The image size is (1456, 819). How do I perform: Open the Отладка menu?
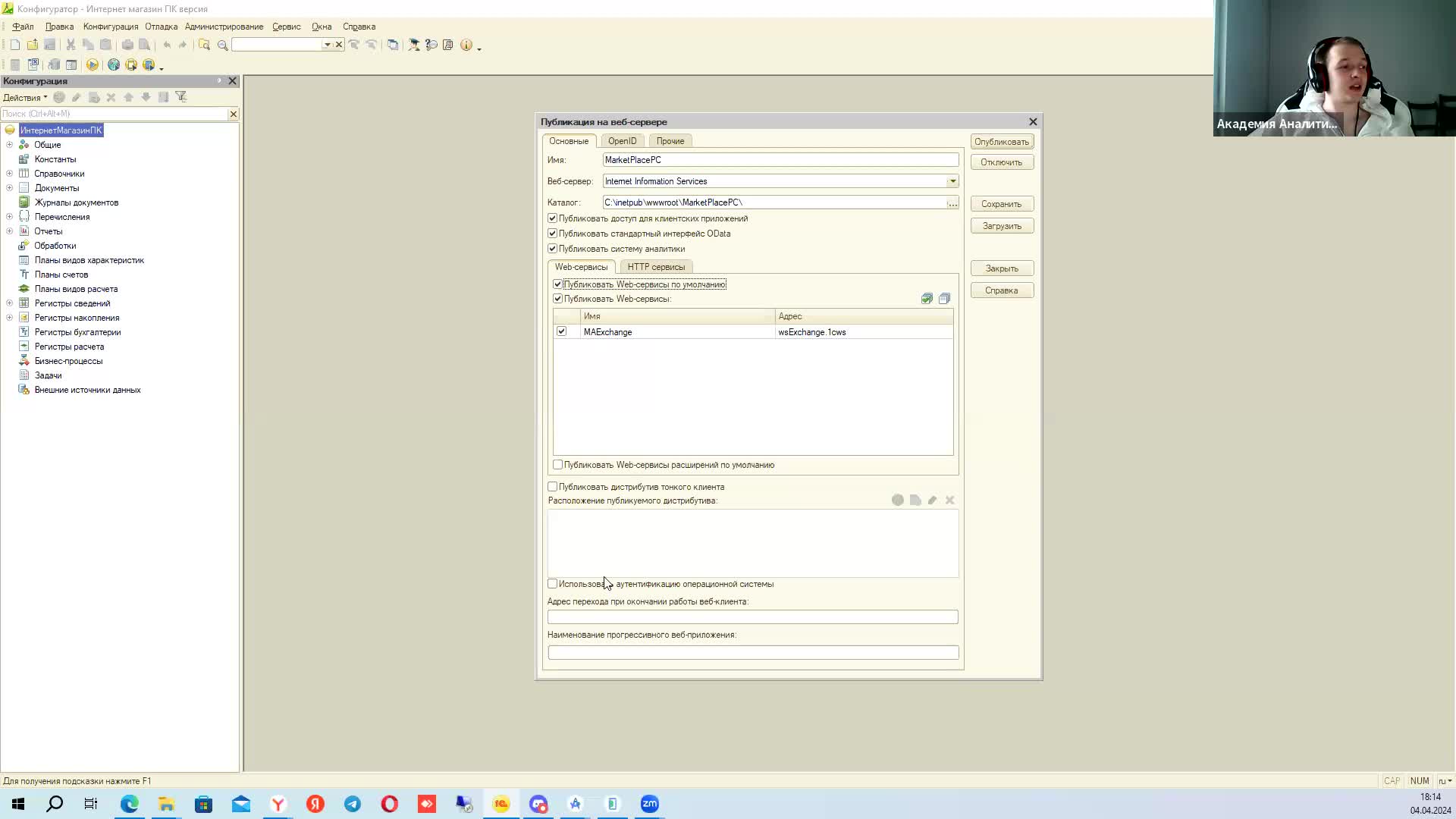162,27
